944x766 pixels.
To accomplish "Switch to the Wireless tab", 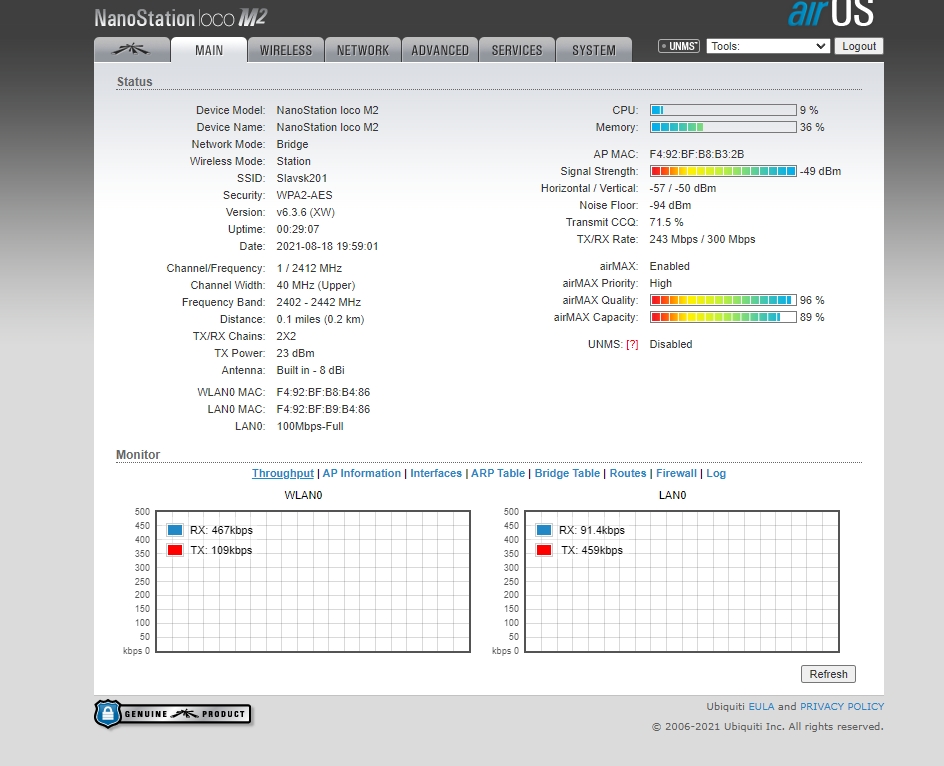I will [x=286, y=49].
